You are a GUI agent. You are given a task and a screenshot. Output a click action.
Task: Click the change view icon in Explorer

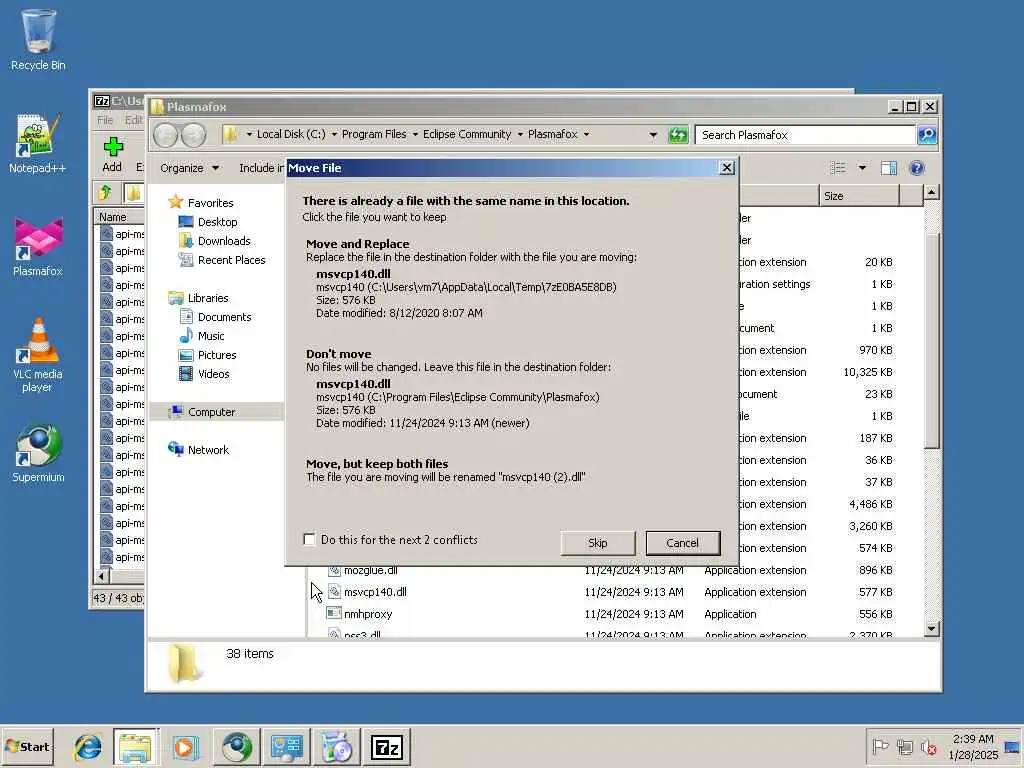tap(838, 168)
